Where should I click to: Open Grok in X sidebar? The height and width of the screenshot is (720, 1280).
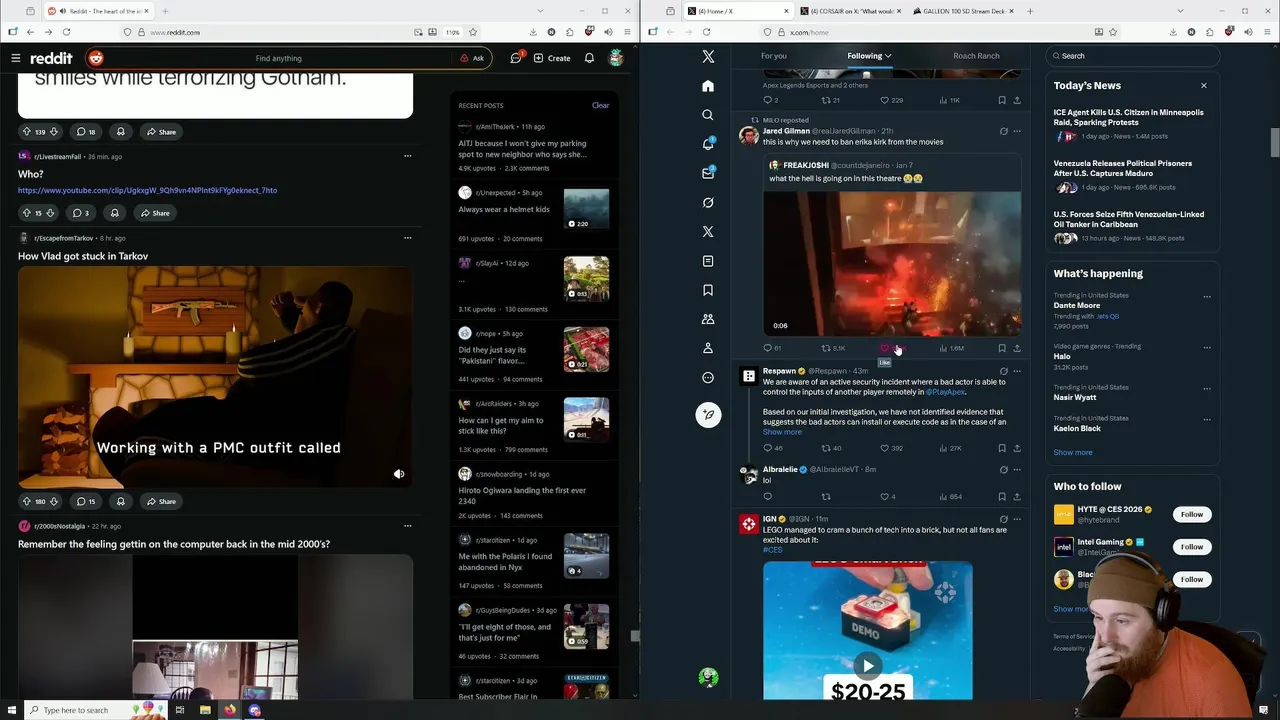click(x=708, y=202)
